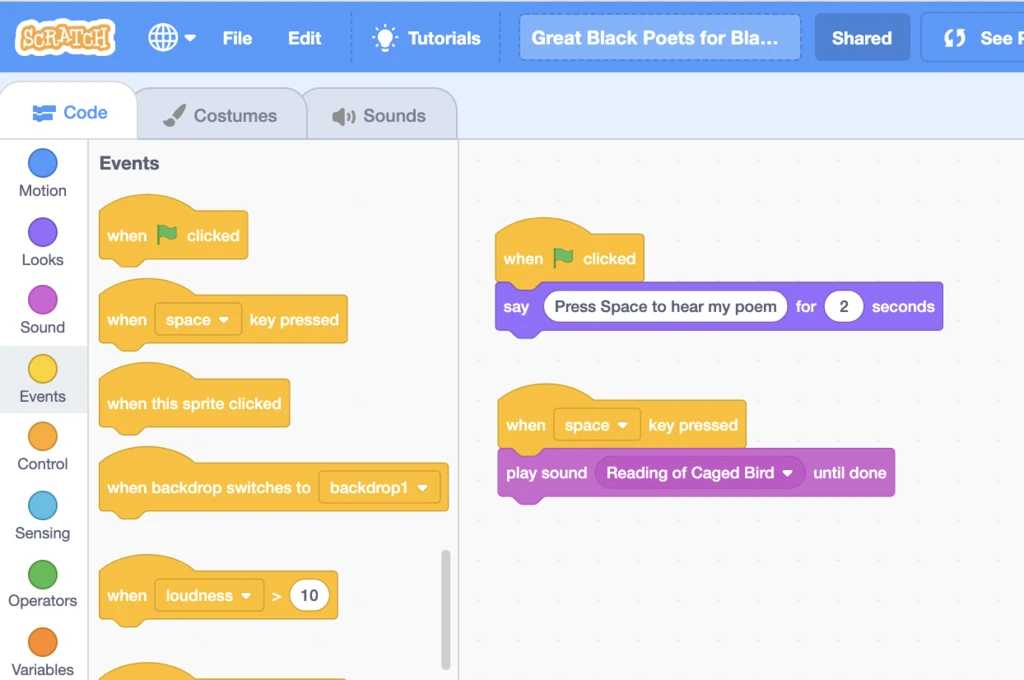Open the File menu

[237, 38]
